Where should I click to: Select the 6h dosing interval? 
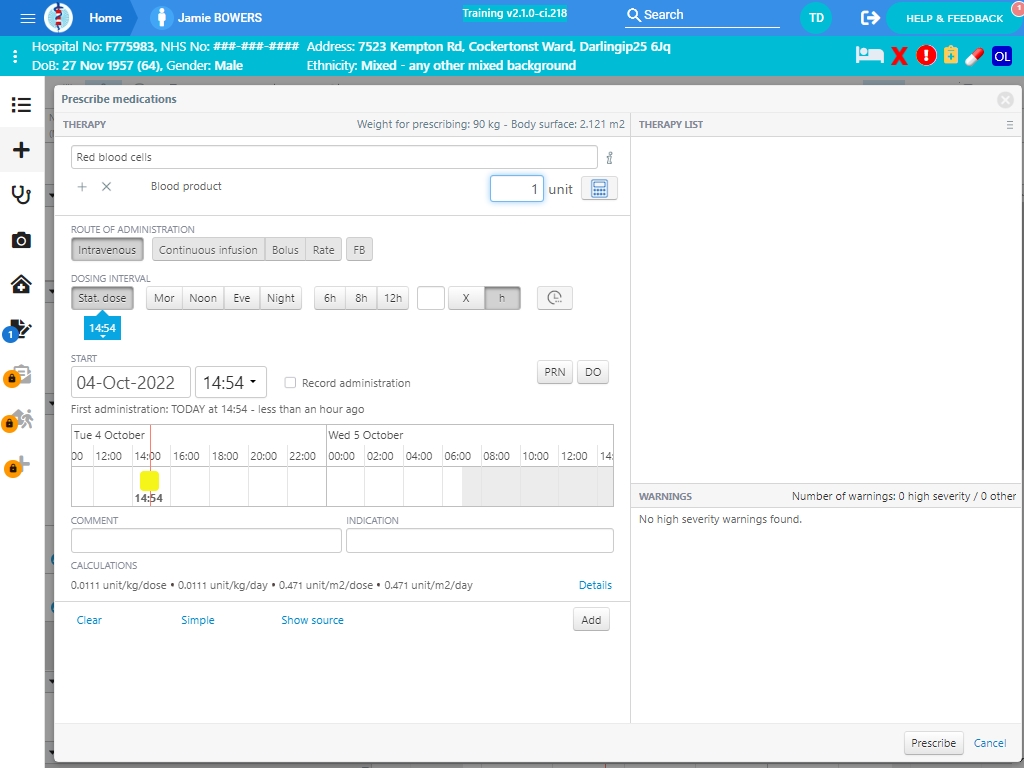point(330,298)
